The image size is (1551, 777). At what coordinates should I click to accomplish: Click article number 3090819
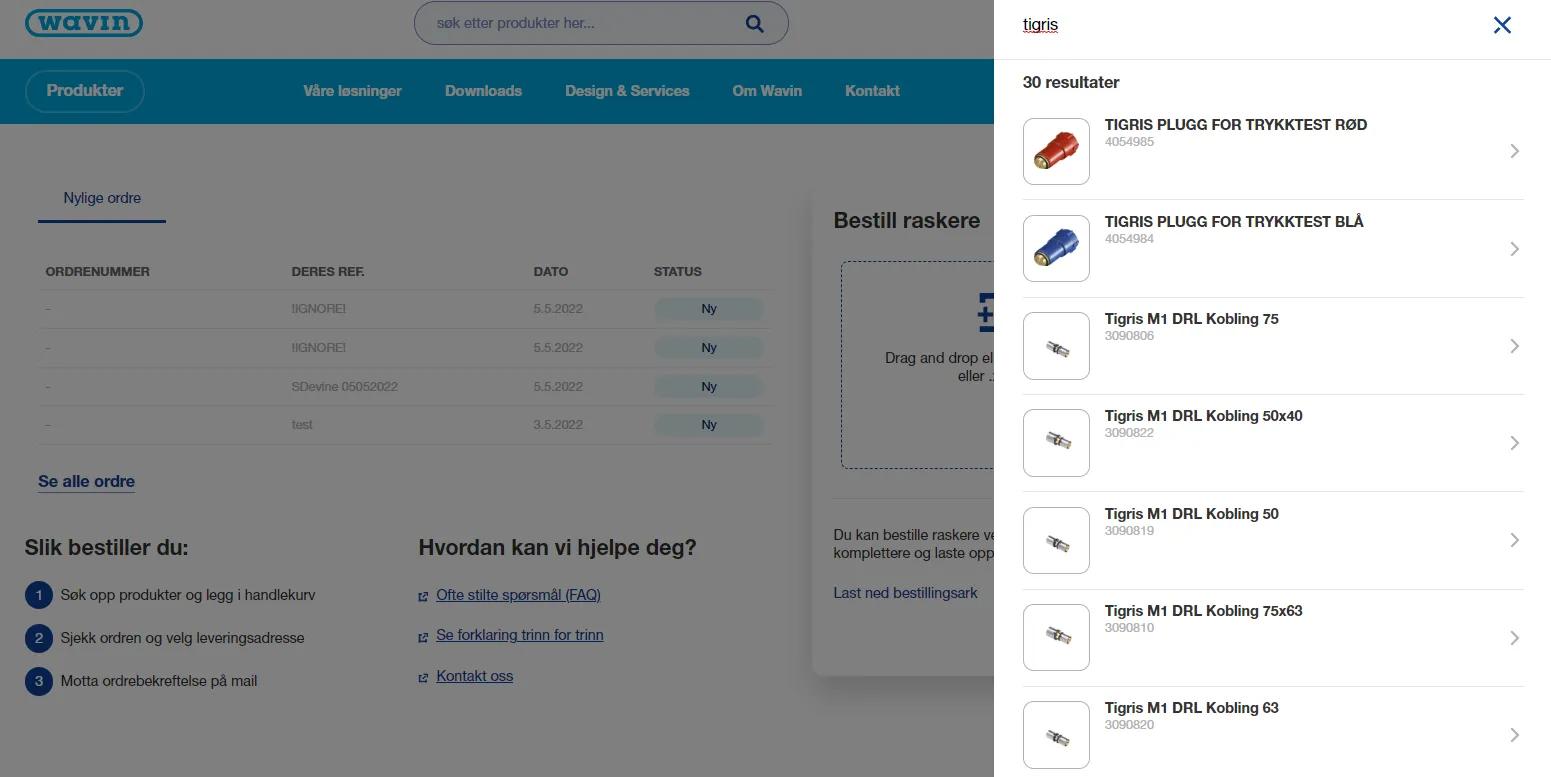coord(1129,531)
